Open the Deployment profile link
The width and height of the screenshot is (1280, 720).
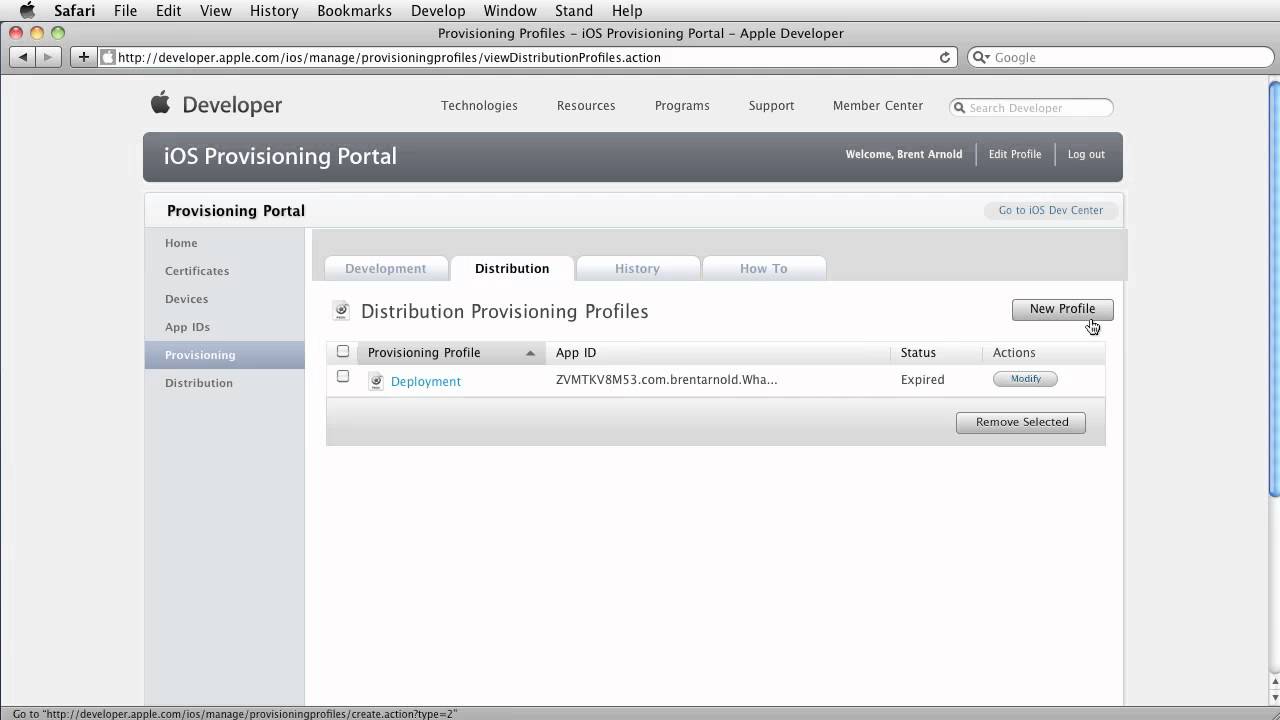[x=426, y=381]
